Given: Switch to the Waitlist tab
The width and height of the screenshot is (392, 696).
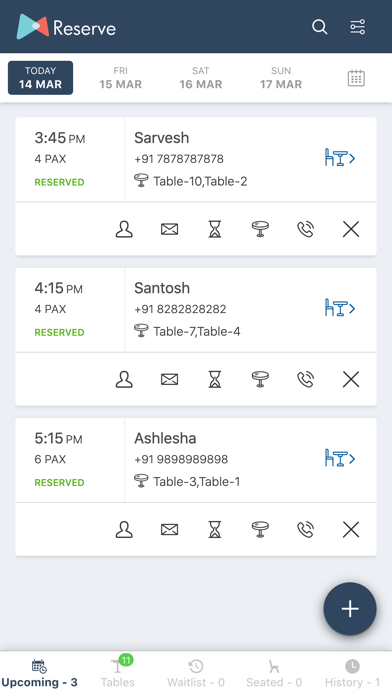Looking at the screenshot, I should (x=196, y=673).
